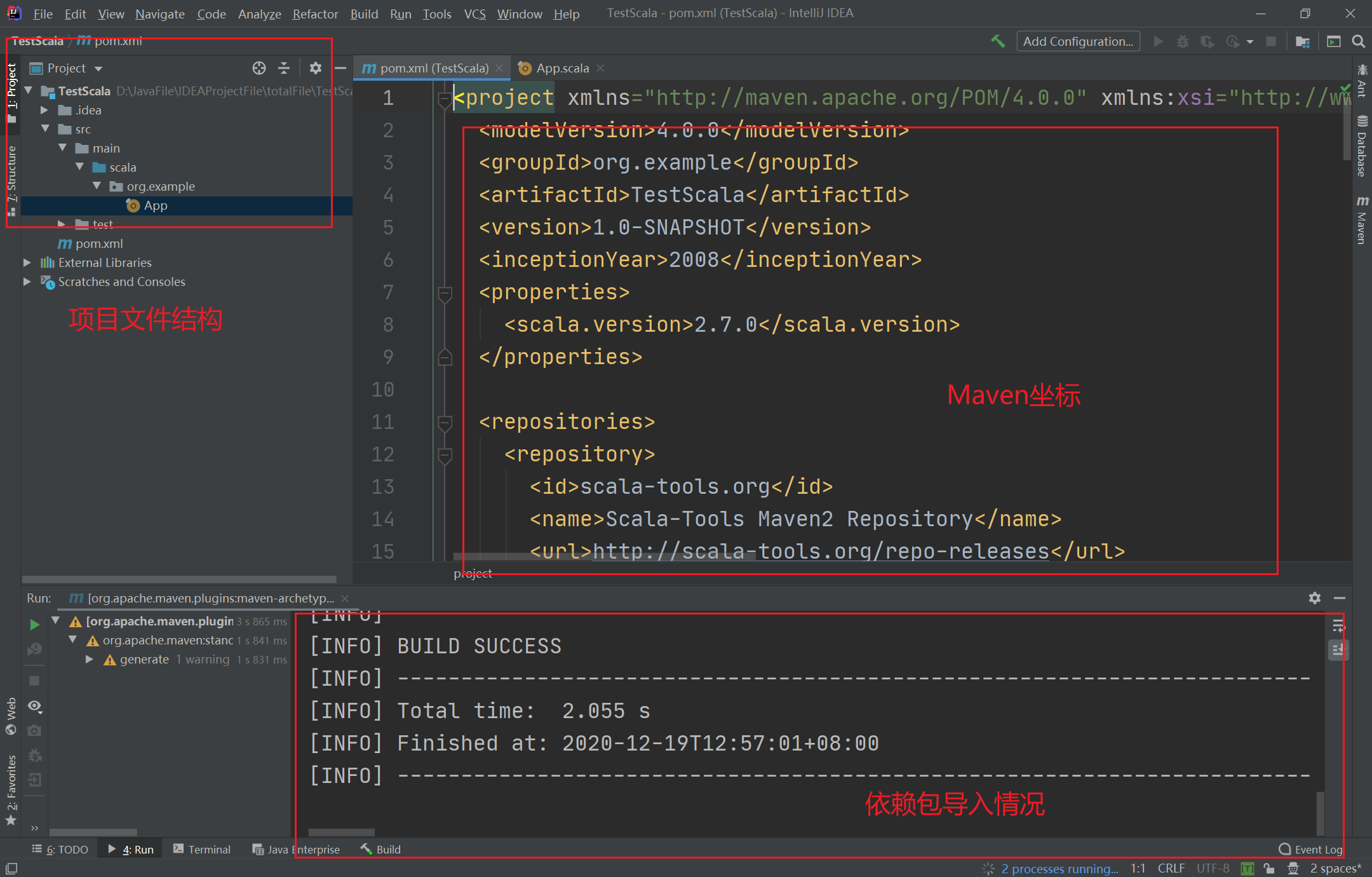Collapse all in Project panel
The width and height of the screenshot is (1372, 877).
pyautogui.click(x=284, y=68)
